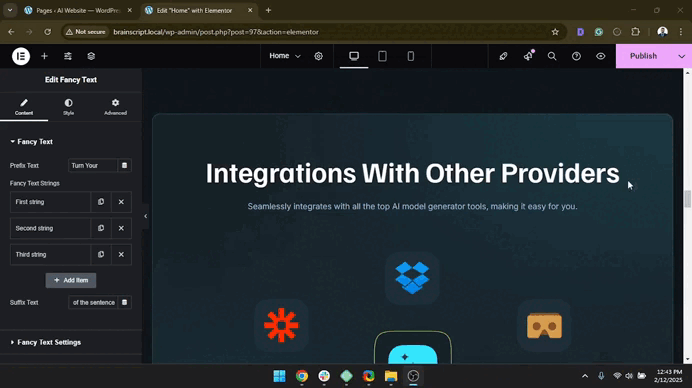Select the VR cardboard headset icon
Screen dimensions: 692x388
(x=544, y=326)
